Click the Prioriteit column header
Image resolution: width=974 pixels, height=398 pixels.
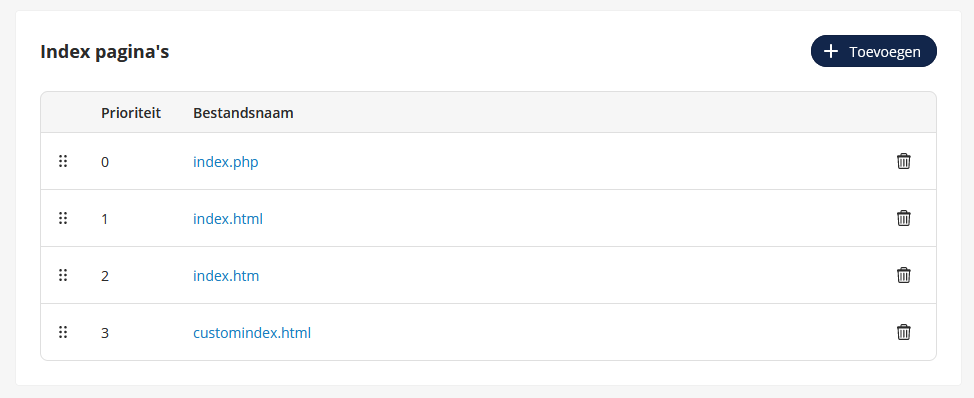(x=131, y=113)
